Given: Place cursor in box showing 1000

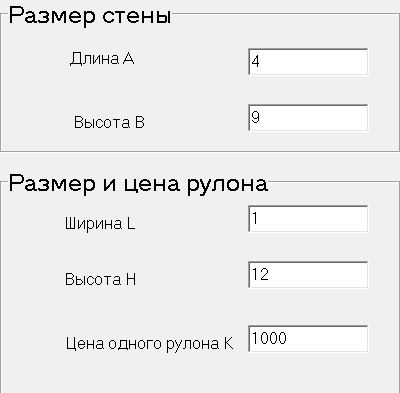Looking at the screenshot, I should [x=308, y=339].
